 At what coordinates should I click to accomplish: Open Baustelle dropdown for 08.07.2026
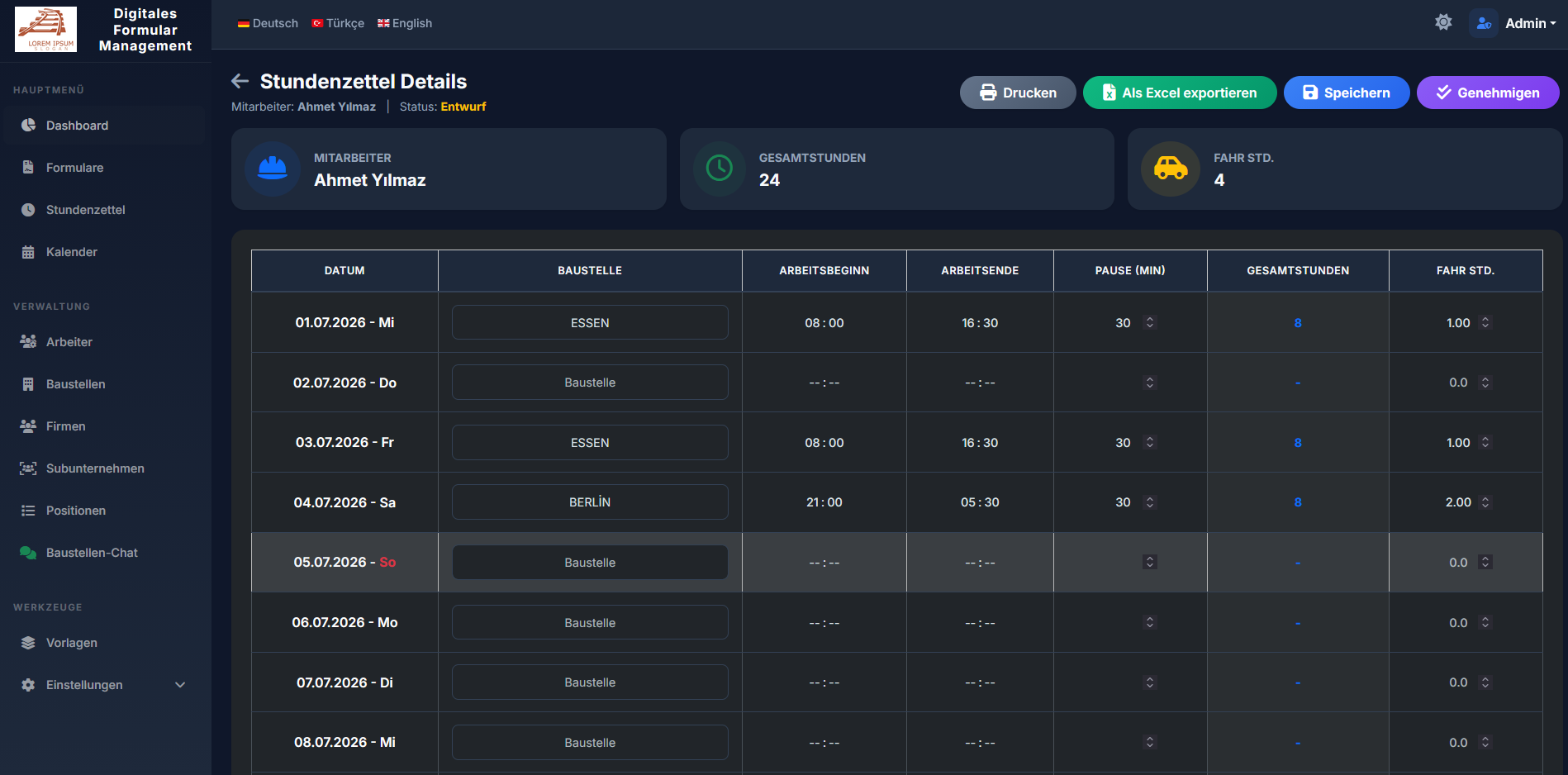click(590, 742)
